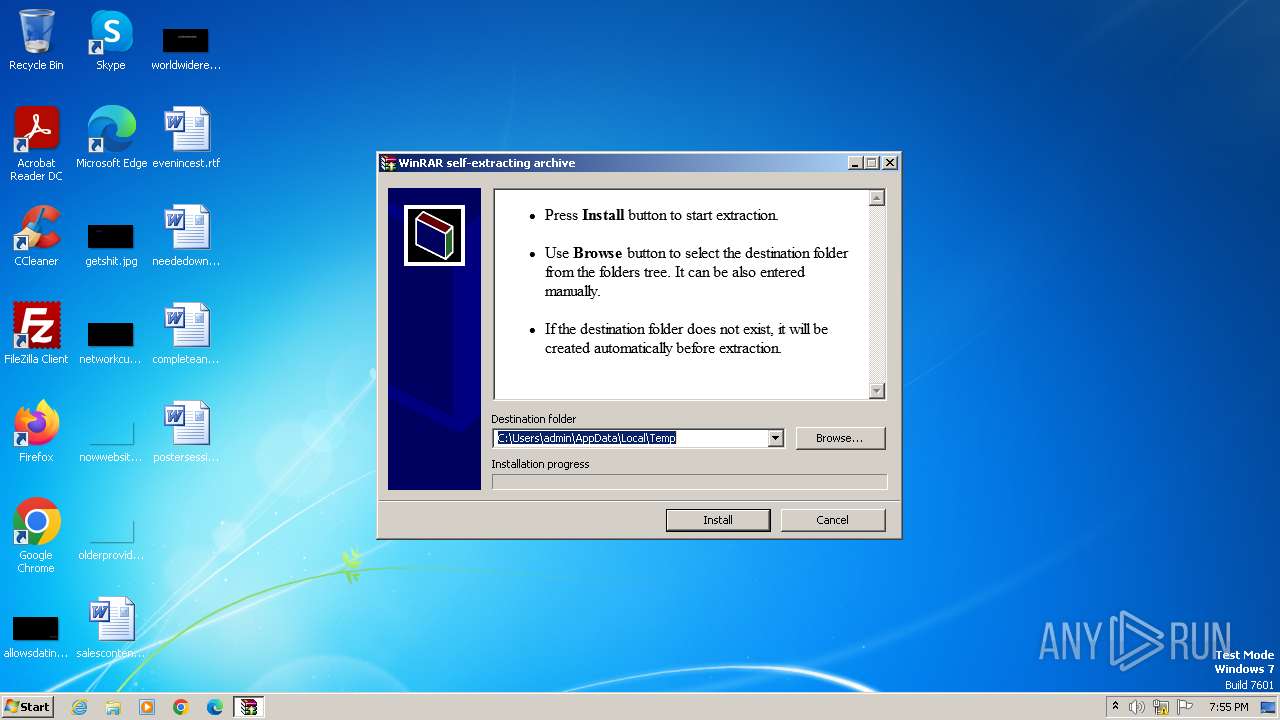The width and height of the screenshot is (1280, 720).
Task: Open Google Chrome desktop shortcut
Action: click(x=36, y=536)
